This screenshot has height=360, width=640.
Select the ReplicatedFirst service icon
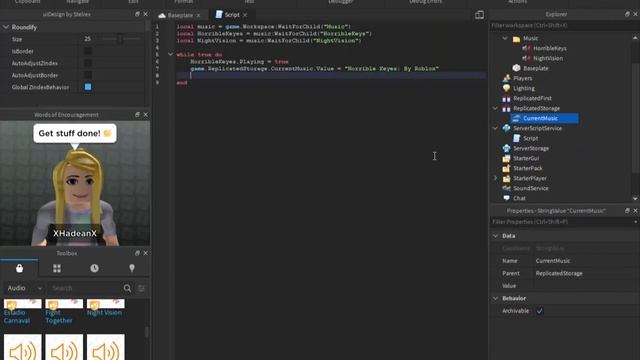point(507,98)
